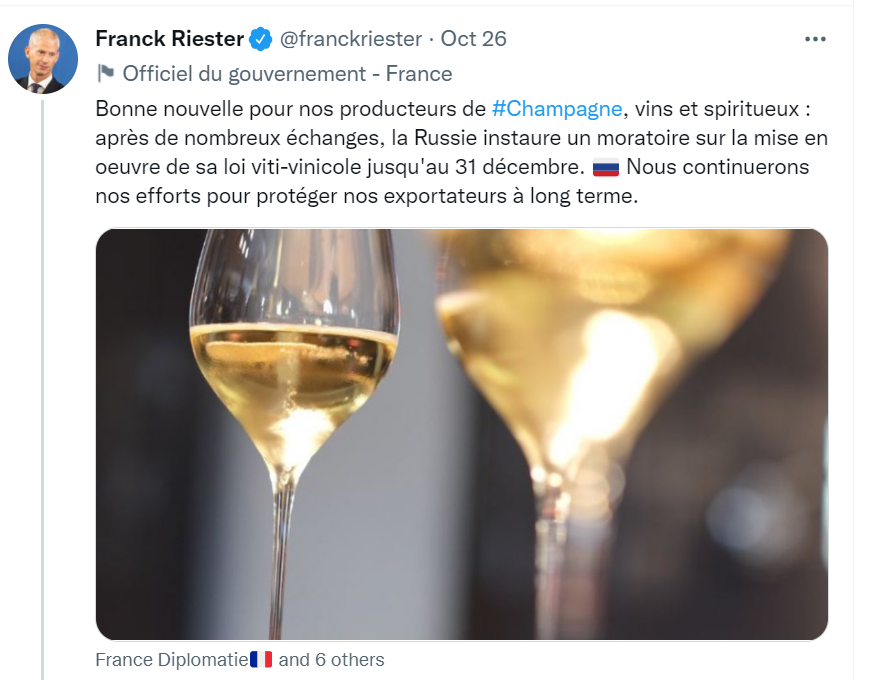Click the French flag emoji beside France Diplomatie
The image size is (875, 680).
261,660
